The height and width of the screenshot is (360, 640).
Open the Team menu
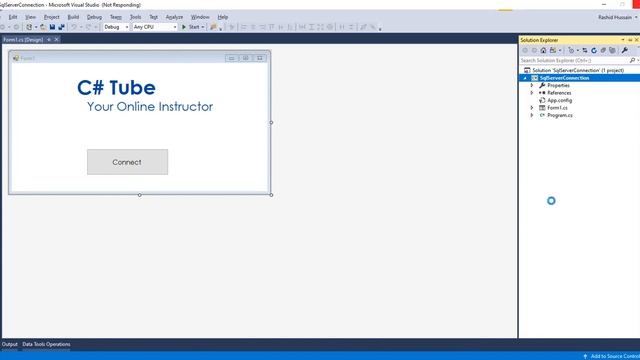tap(116, 17)
